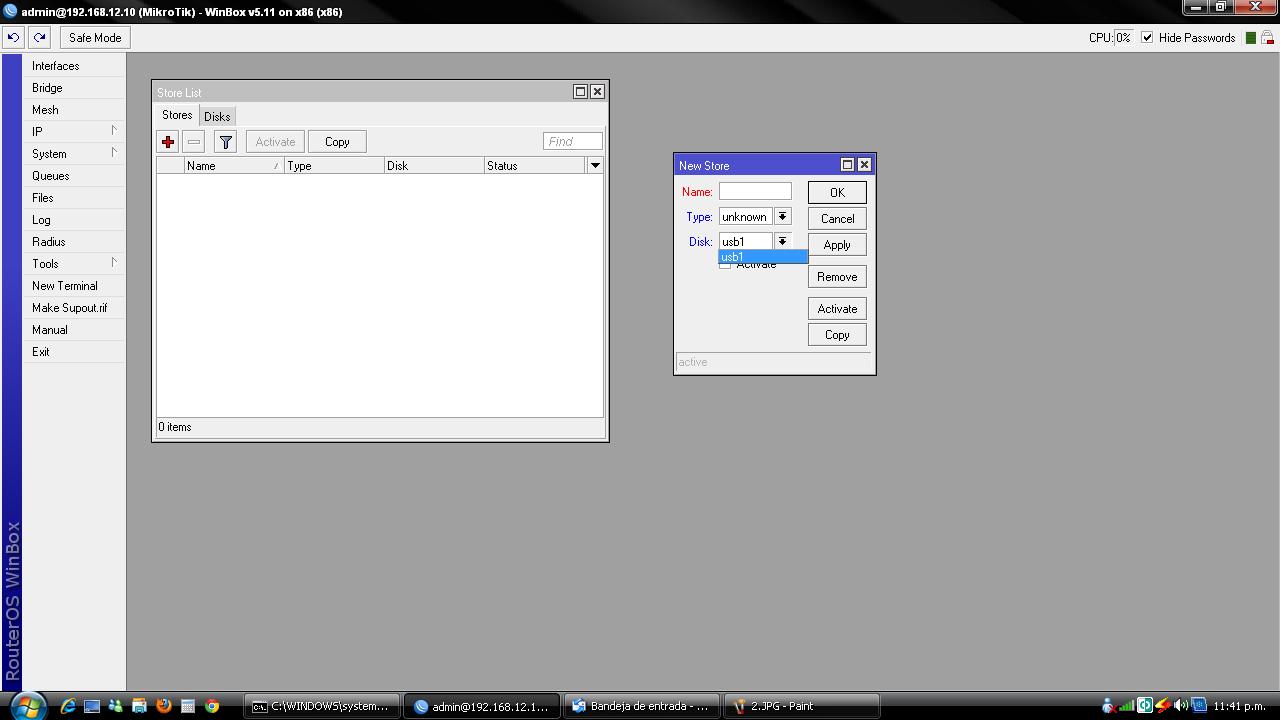Launch Internet Explorer from the quick launch
This screenshot has width=1280, height=720.
pyautogui.click(x=68, y=706)
